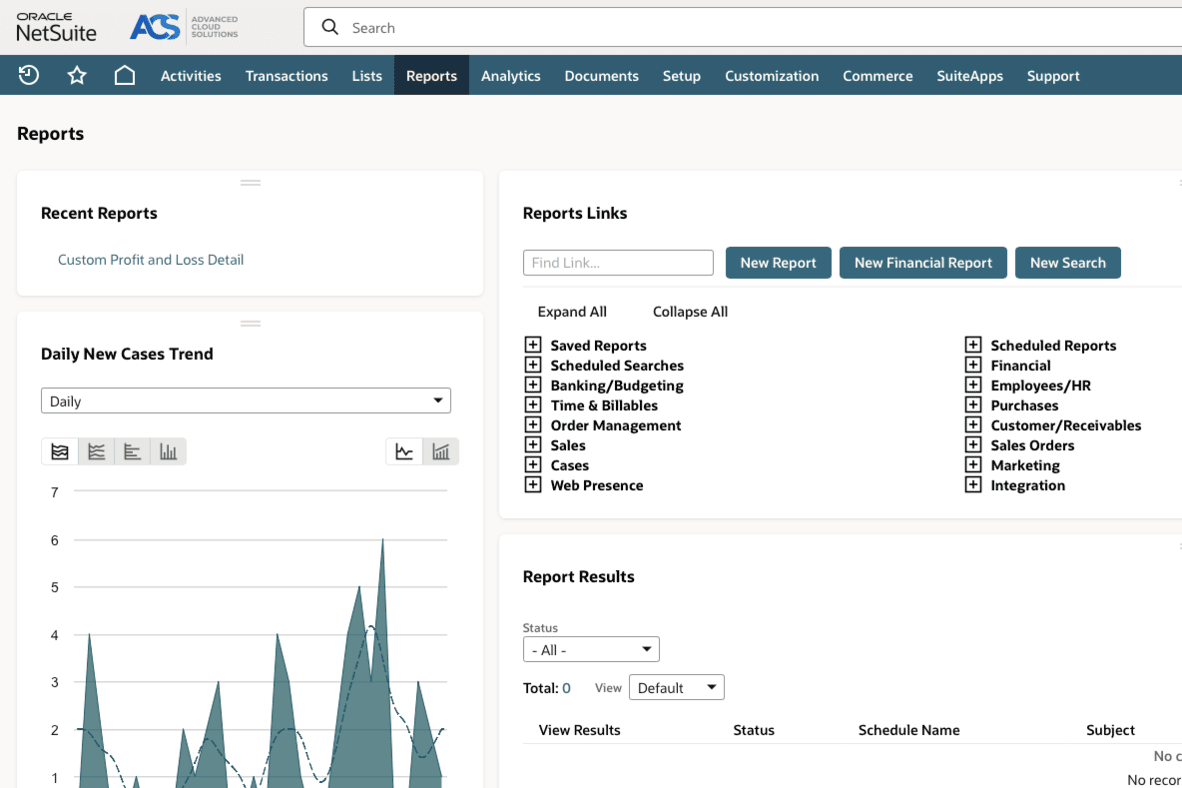Go to the Home icon

(x=124, y=75)
